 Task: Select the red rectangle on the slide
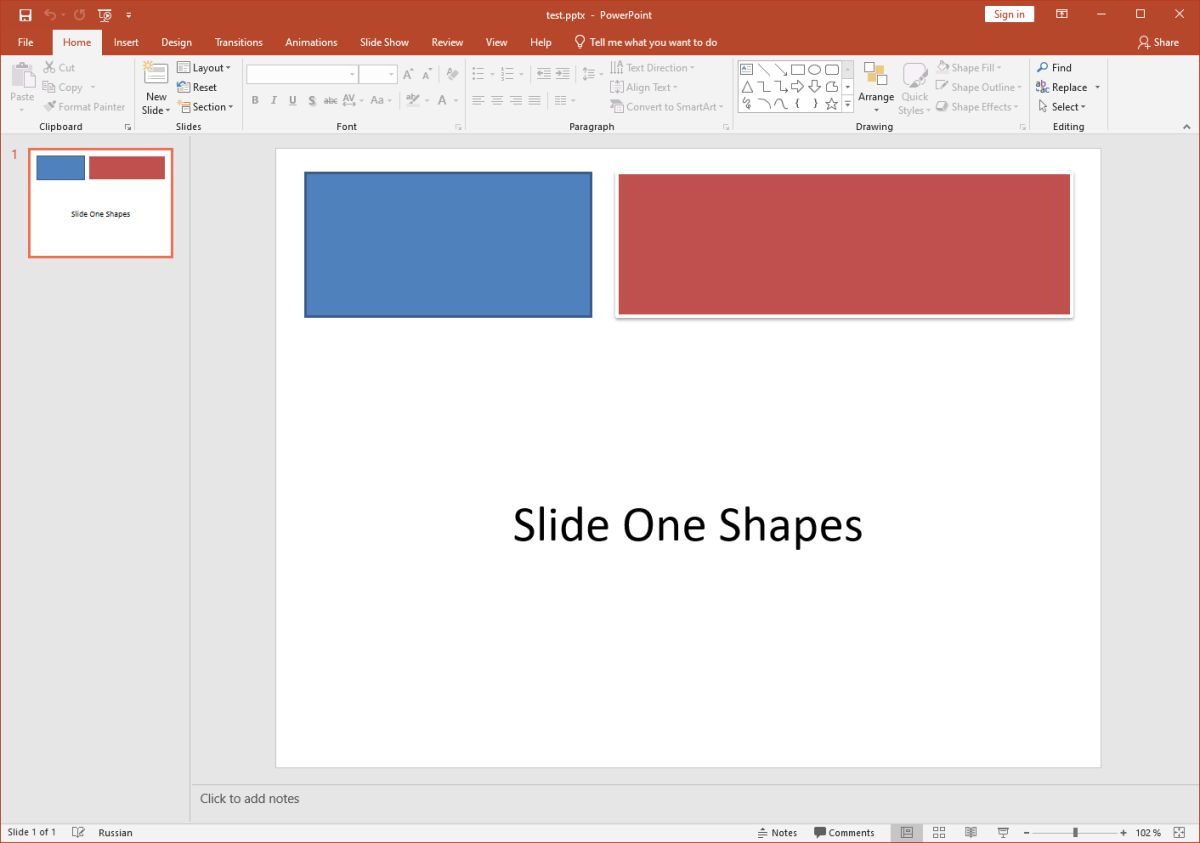(844, 245)
